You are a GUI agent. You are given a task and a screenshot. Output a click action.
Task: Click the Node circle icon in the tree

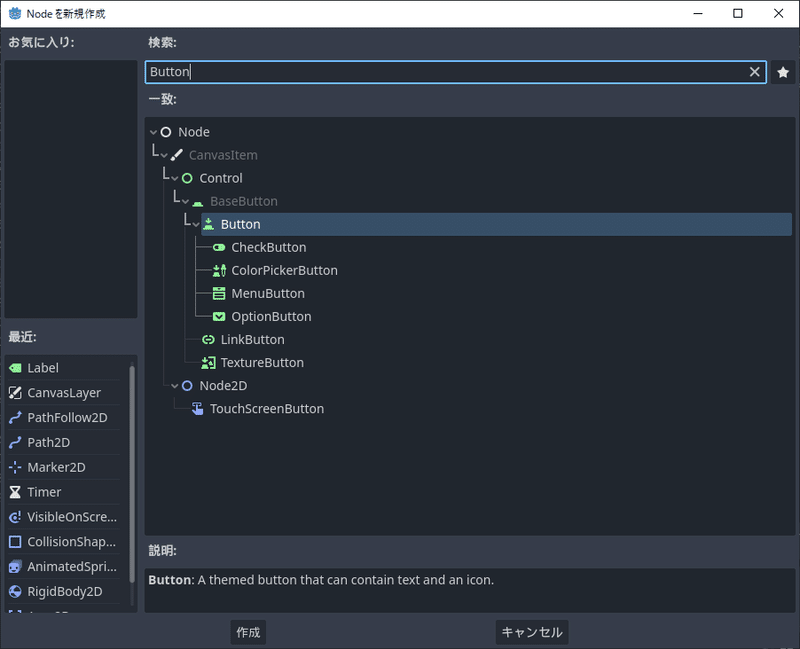click(166, 132)
